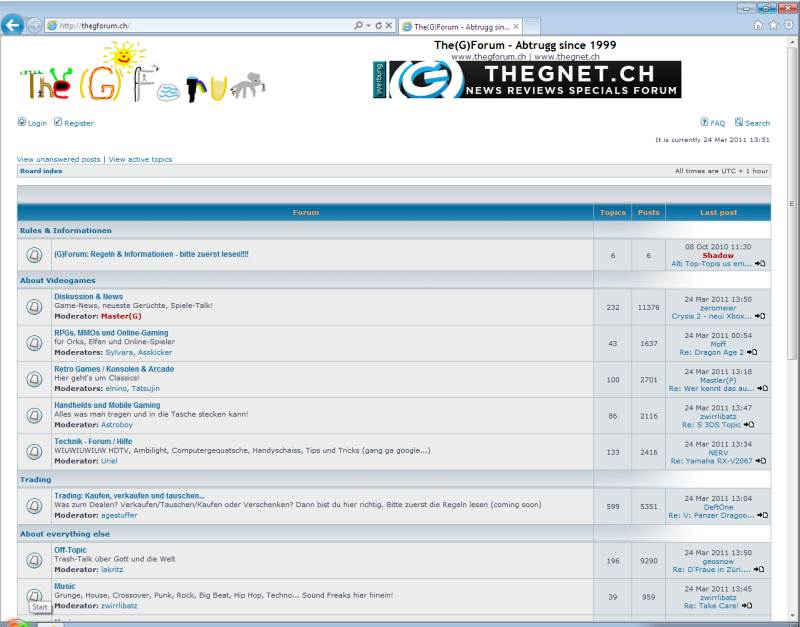This screenshot has height=627, width=800.
Task: Open Trading: Kaufen, verkaufen und tauschen forum
Action: pyautogui.click(x=129, y=495)
